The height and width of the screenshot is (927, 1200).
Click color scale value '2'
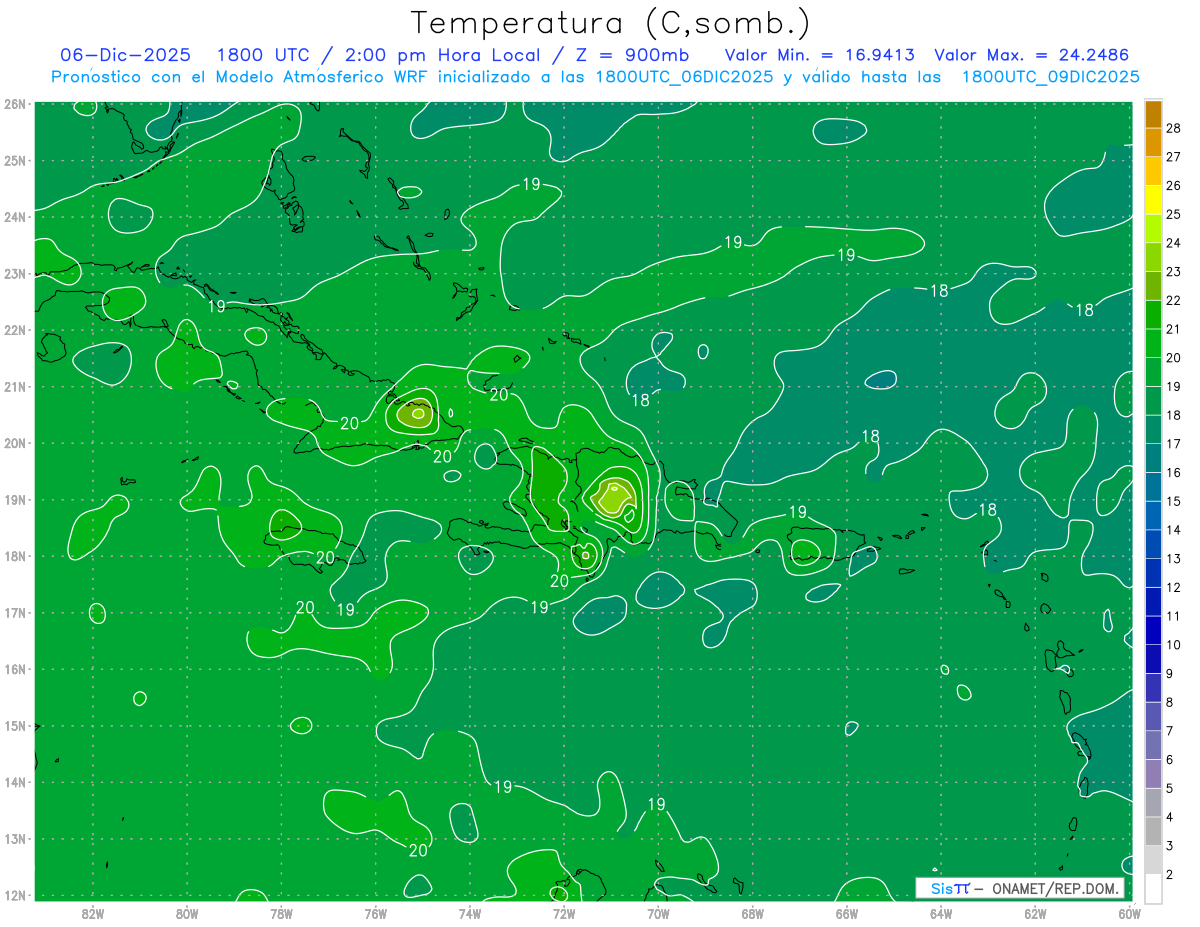[1170, 875]
